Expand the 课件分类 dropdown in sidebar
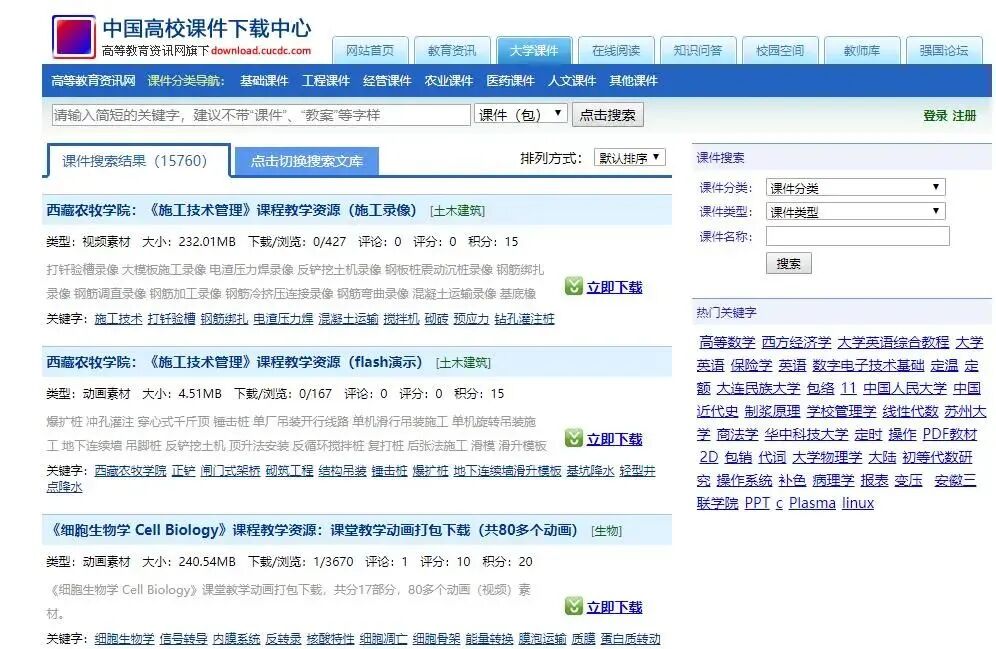The width and height of the screenshot is (996, 649). pyautogui.click(x=855, y=186)
